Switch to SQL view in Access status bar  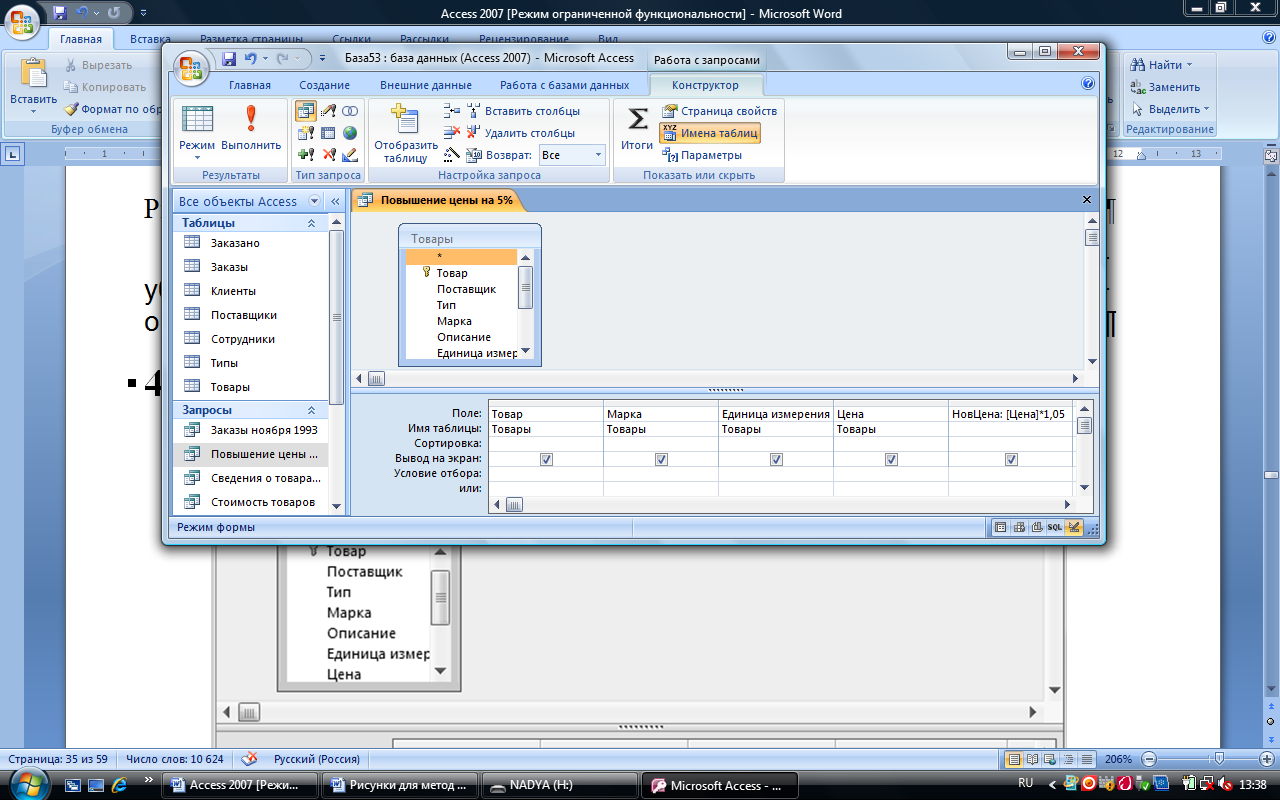coord(1055,527)
